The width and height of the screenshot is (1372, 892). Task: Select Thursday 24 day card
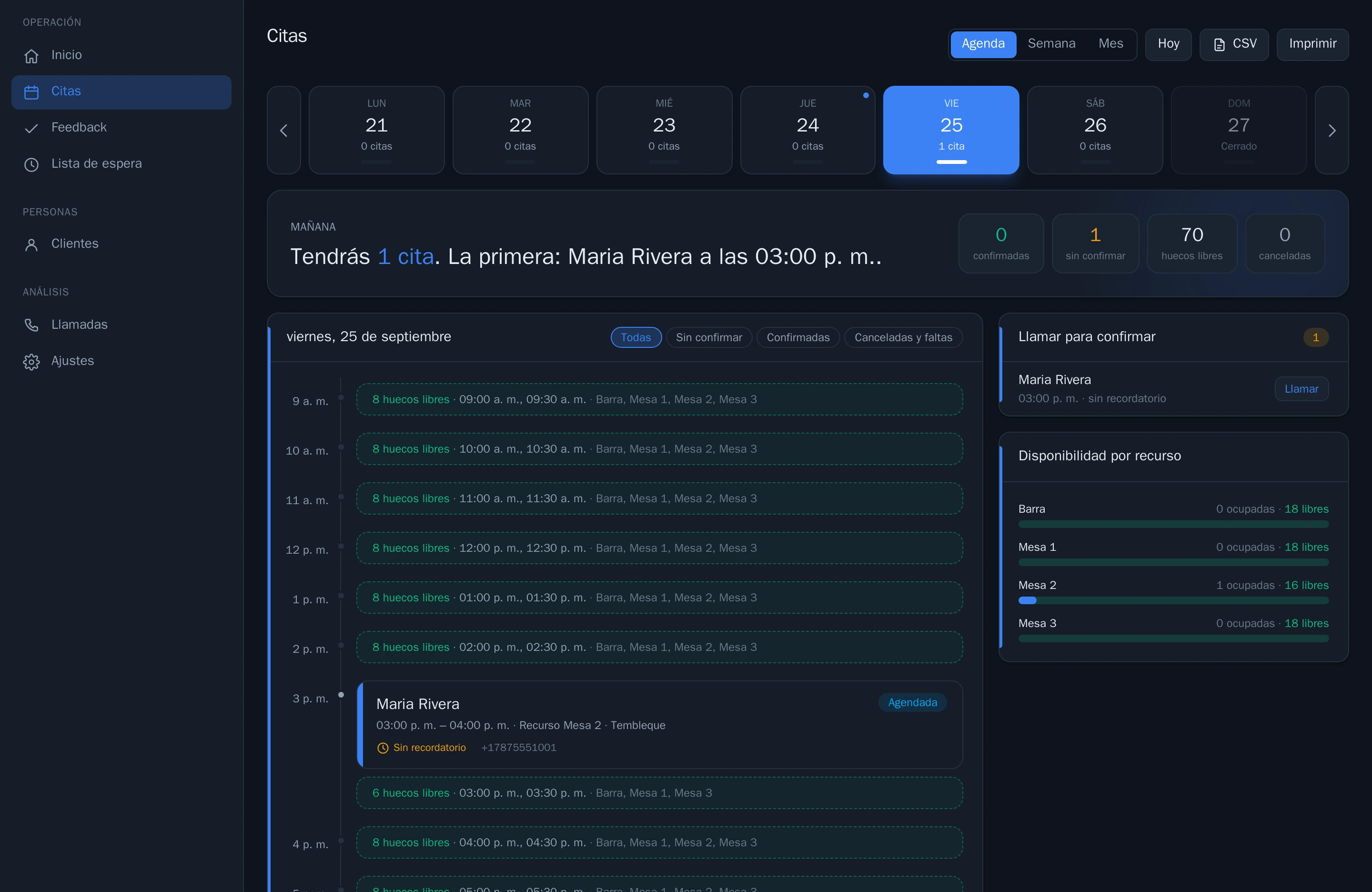807,130
